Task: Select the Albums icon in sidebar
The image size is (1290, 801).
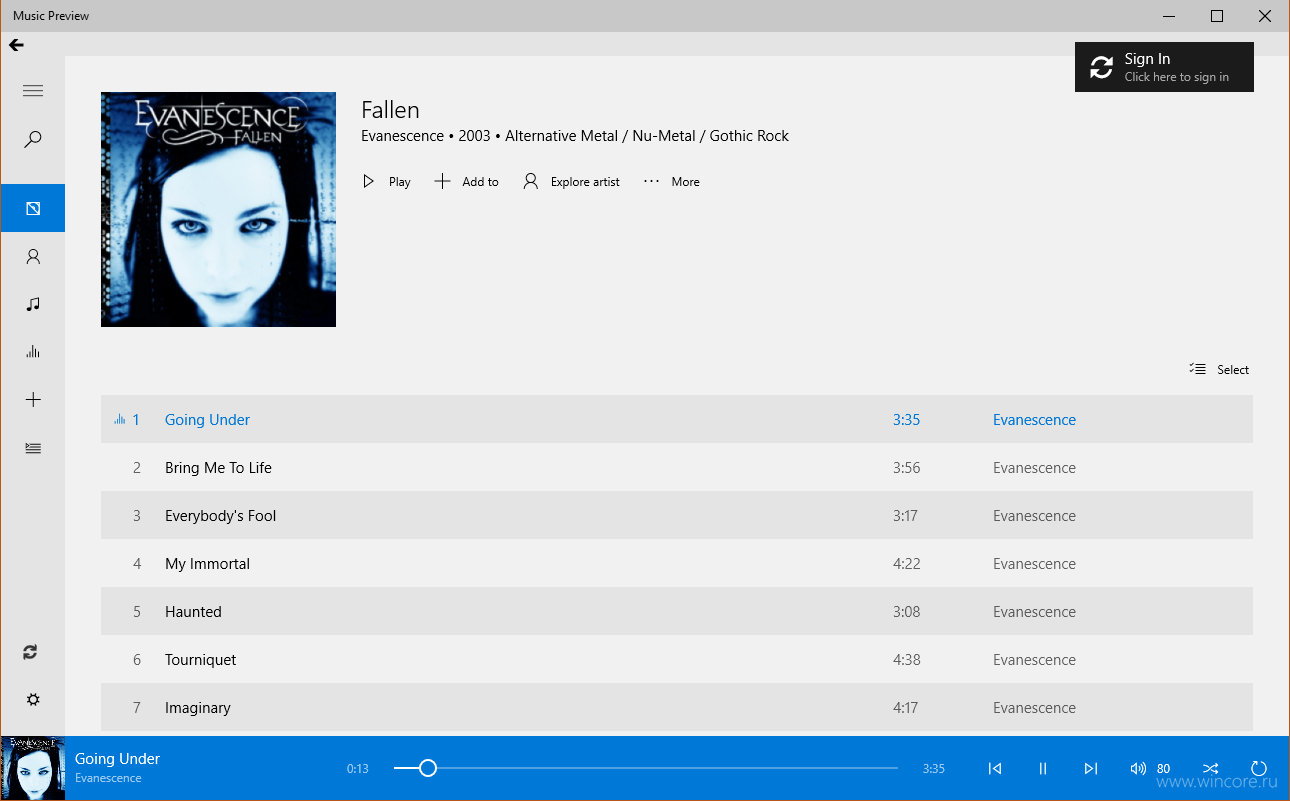Action: tap(33, 208)
